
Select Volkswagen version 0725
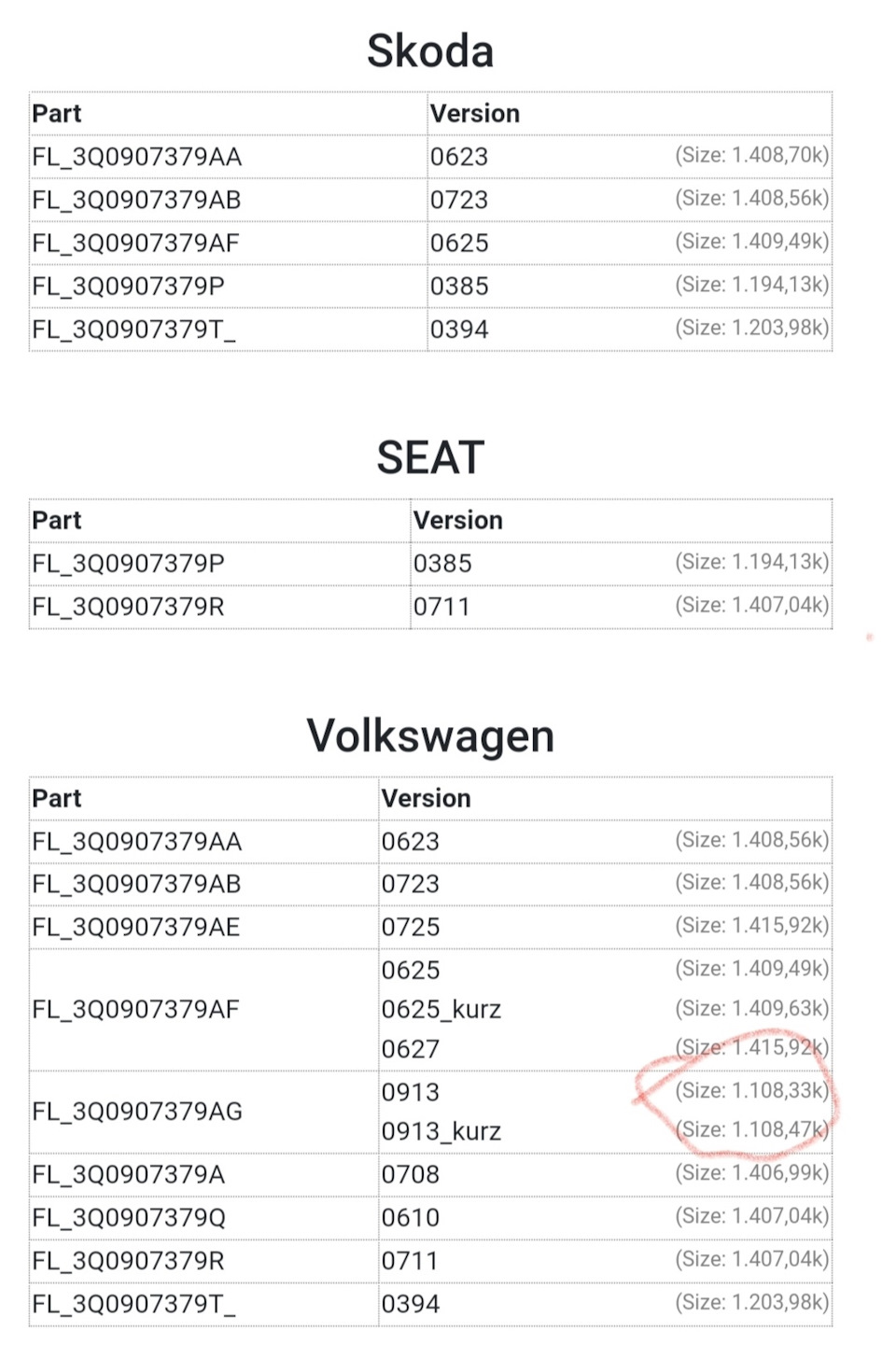411,927
